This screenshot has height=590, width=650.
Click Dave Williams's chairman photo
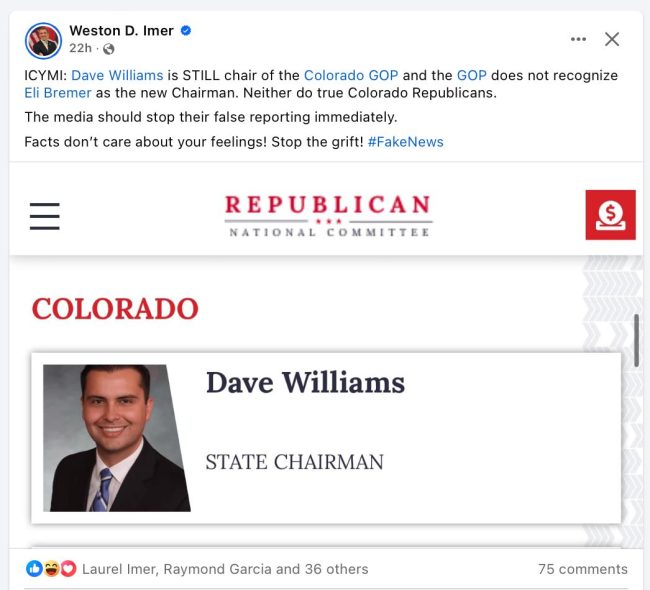[116, 438]
